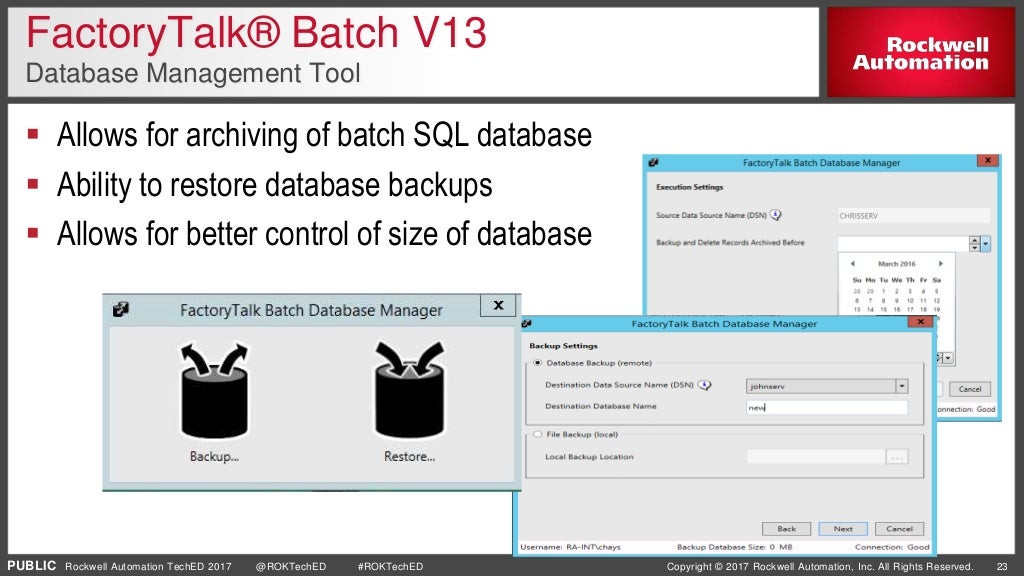Click Username: RA-INT\chays status text

(570, 547)
